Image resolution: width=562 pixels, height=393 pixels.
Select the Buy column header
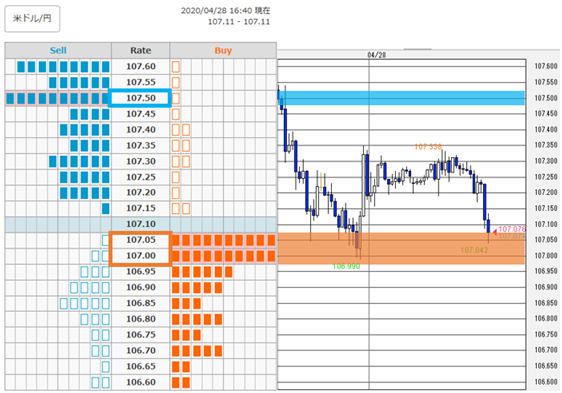pyautogui.click(x=223, y=51)
